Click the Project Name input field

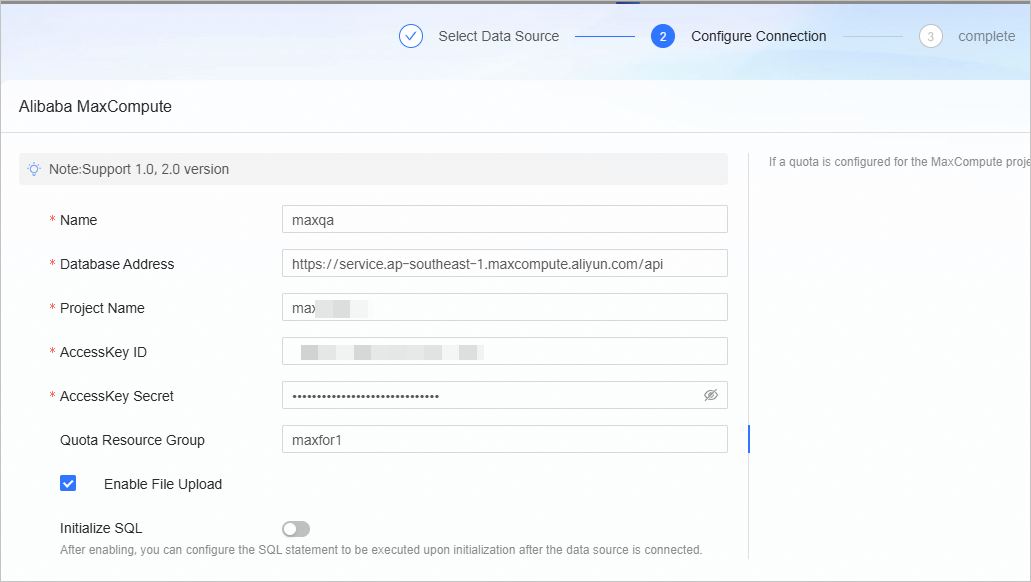[505, 307]
